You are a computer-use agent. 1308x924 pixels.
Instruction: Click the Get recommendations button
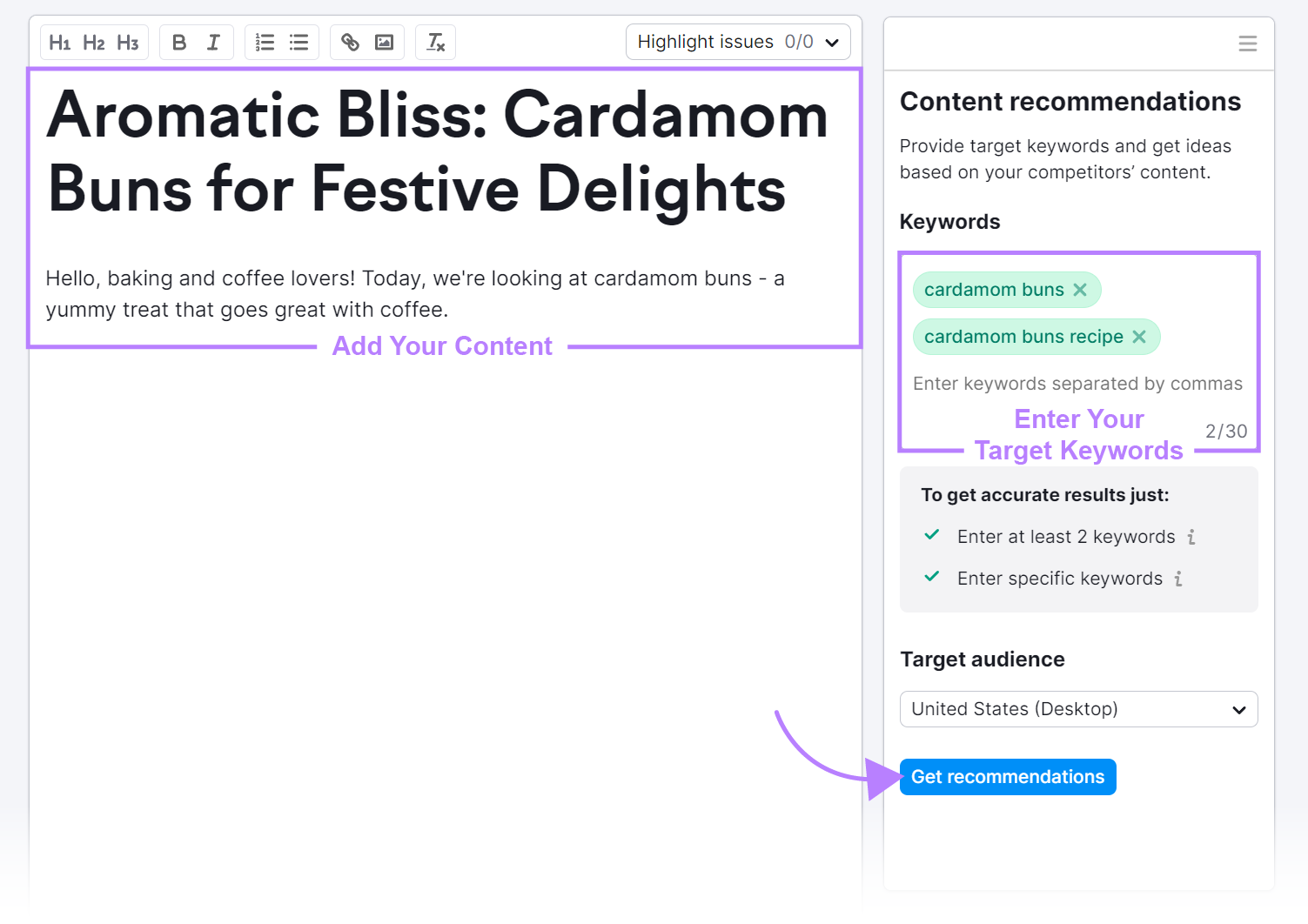point(1007,776)
